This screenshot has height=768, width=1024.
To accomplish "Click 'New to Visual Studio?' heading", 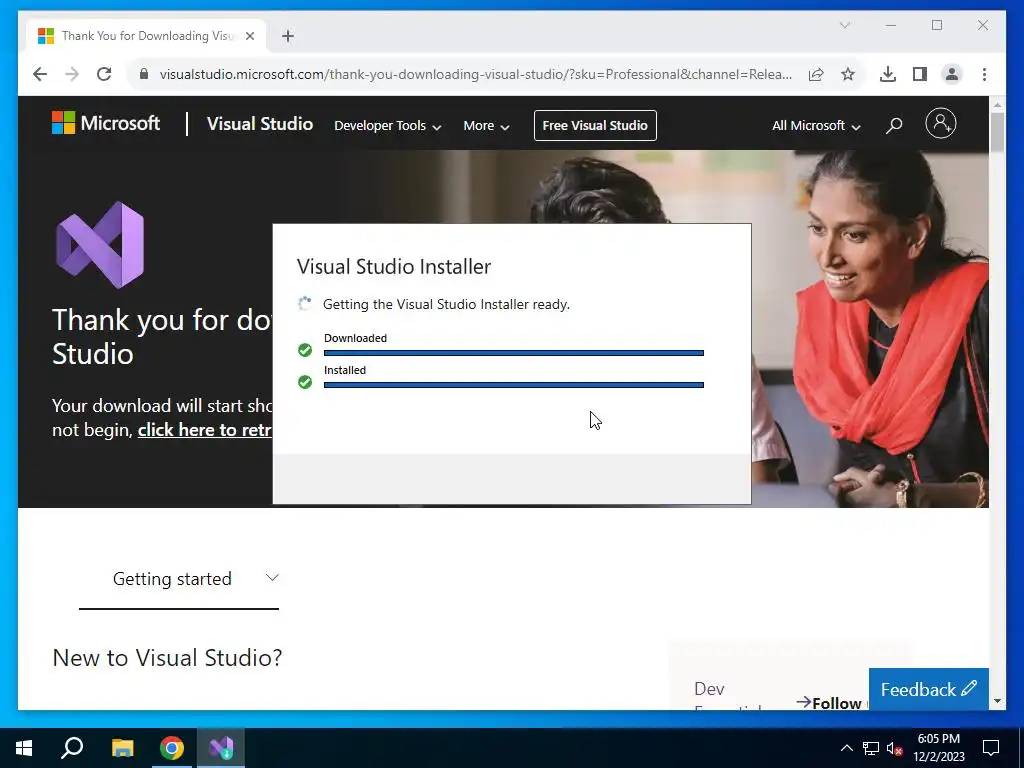I will coord(167,657).
